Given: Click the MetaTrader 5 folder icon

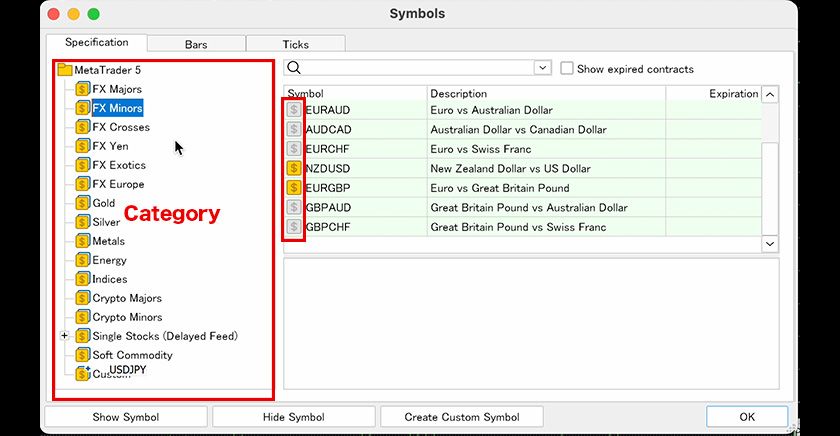Looking at the screenshot, I should pyautogui.click(x=65, y=70).
